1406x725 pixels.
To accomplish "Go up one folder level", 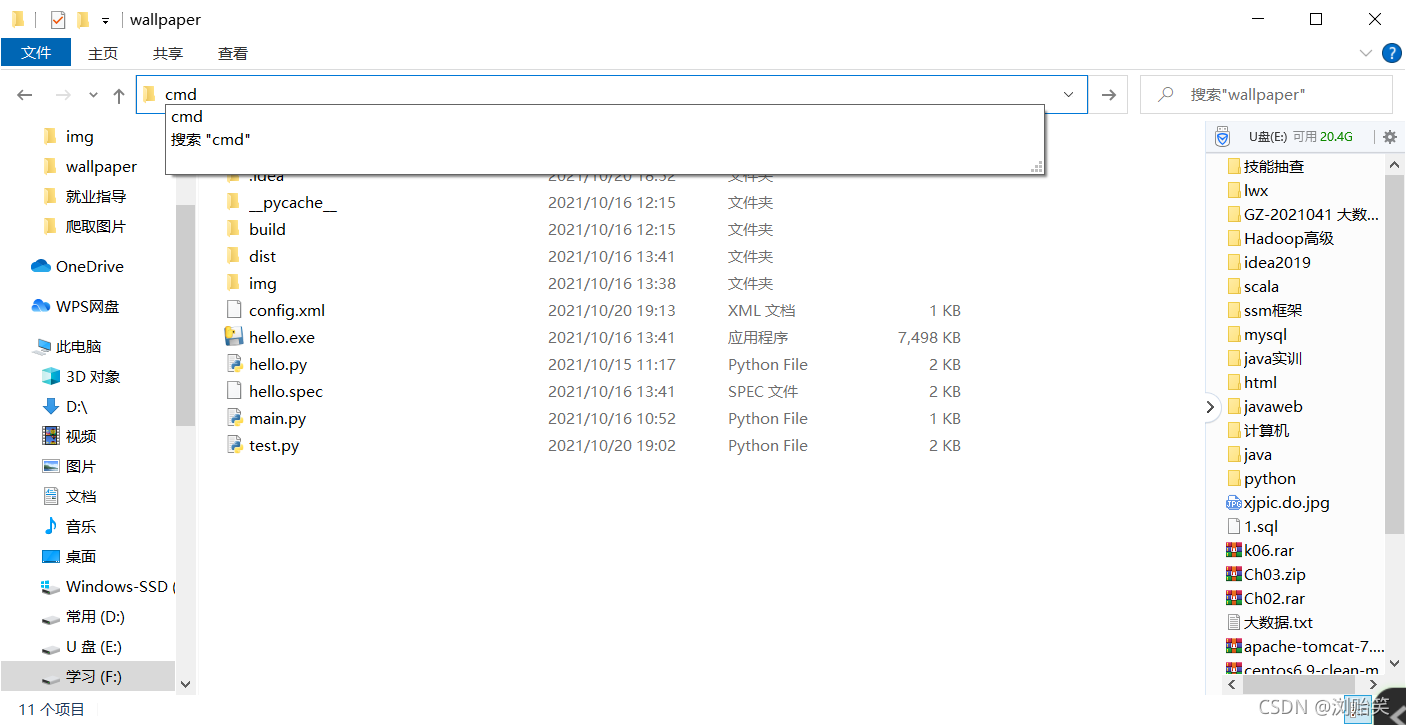I will point(119,95).
